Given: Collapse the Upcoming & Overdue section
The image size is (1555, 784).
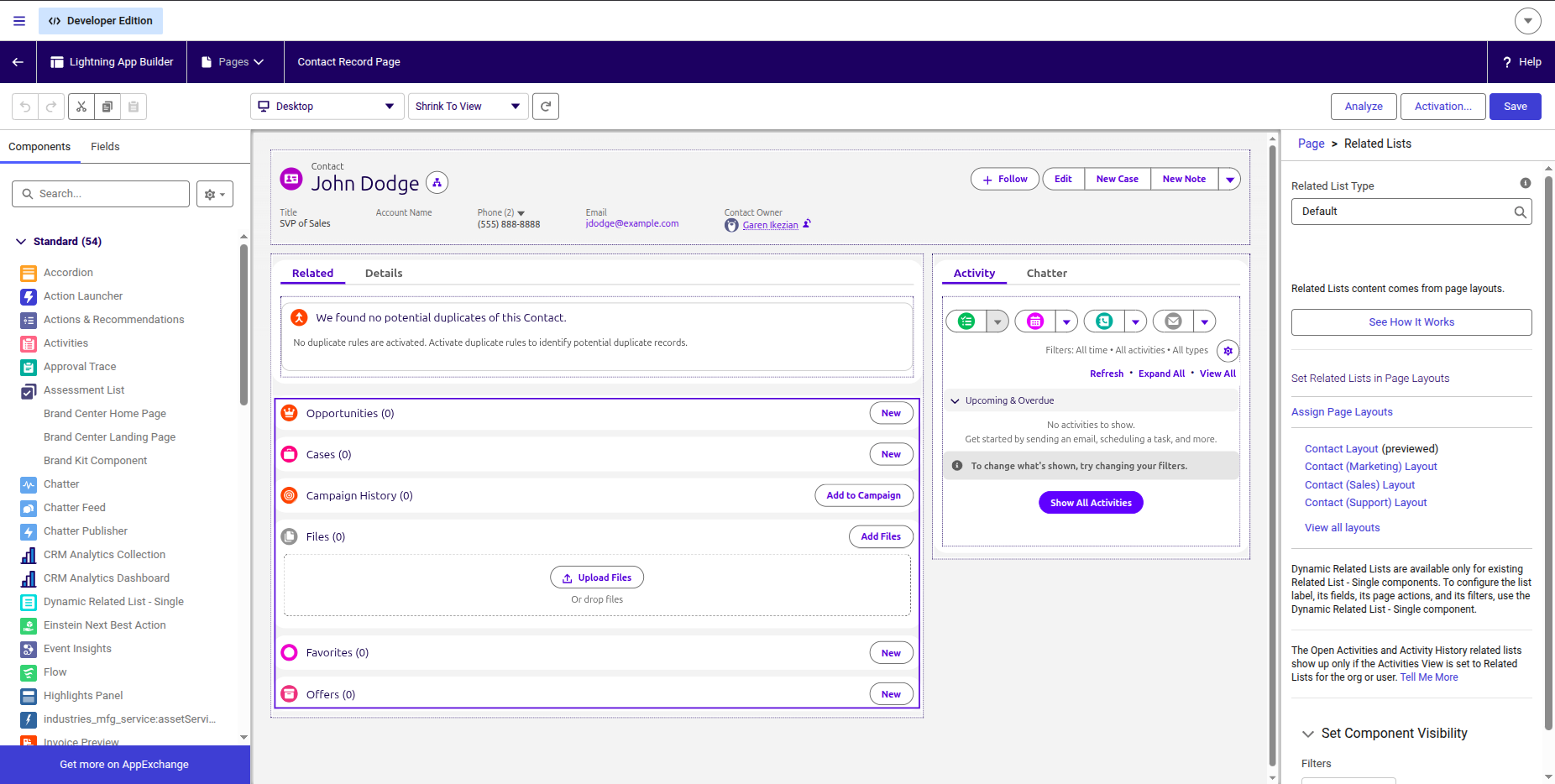Looking at the screenshot, I should point(955,401).
